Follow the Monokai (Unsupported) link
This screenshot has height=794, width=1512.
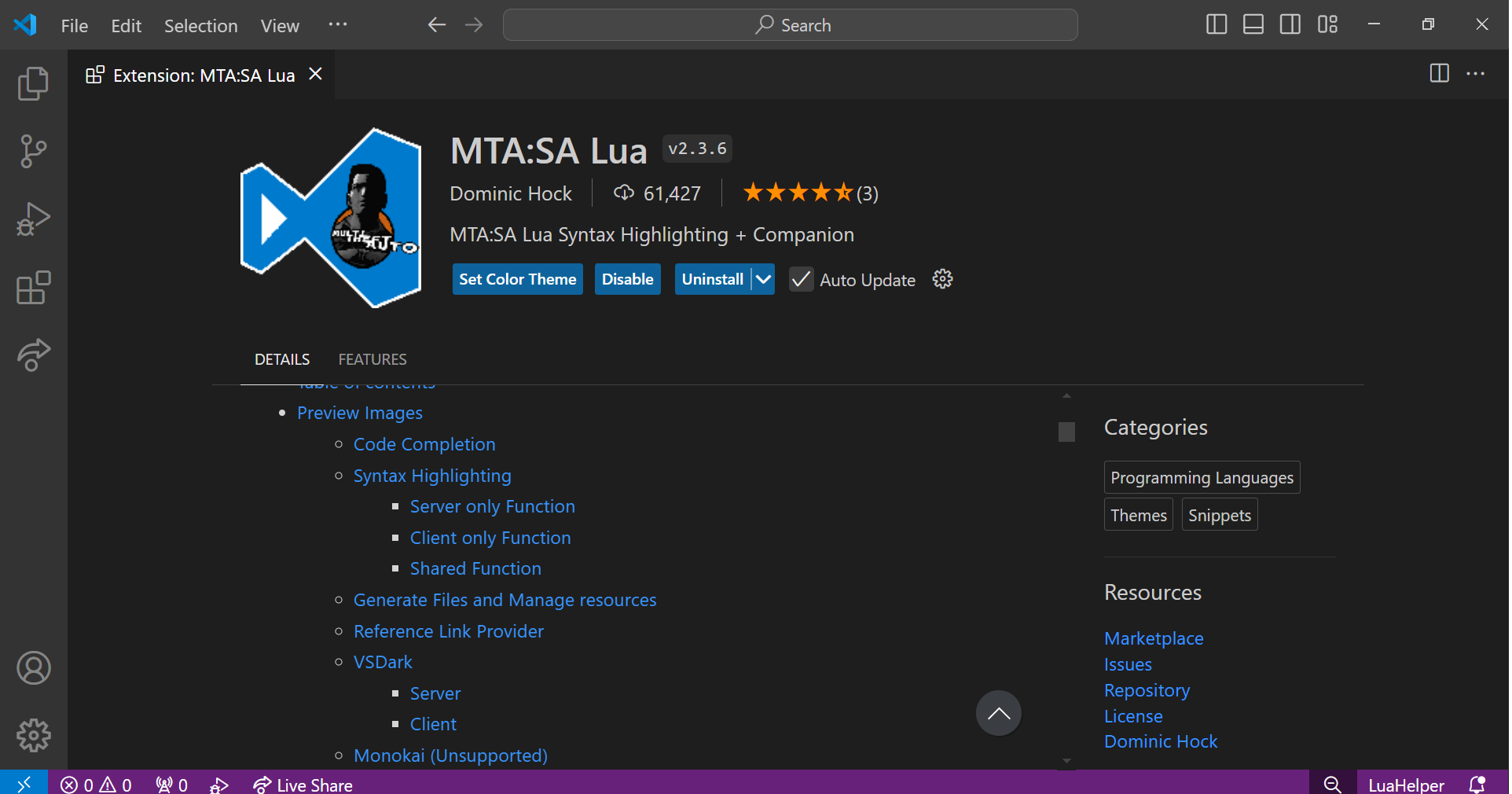click(x=450, y=755)
